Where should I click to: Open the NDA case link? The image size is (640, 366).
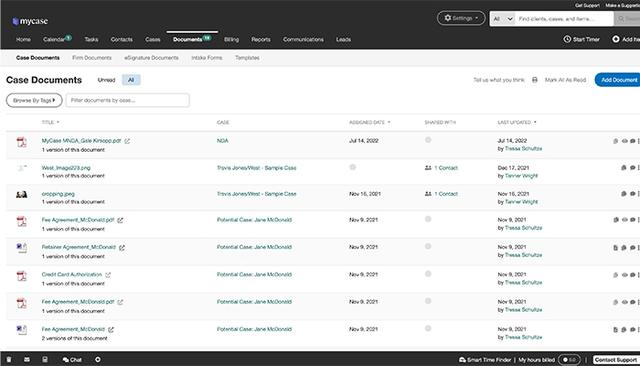(x=222, y=141)
